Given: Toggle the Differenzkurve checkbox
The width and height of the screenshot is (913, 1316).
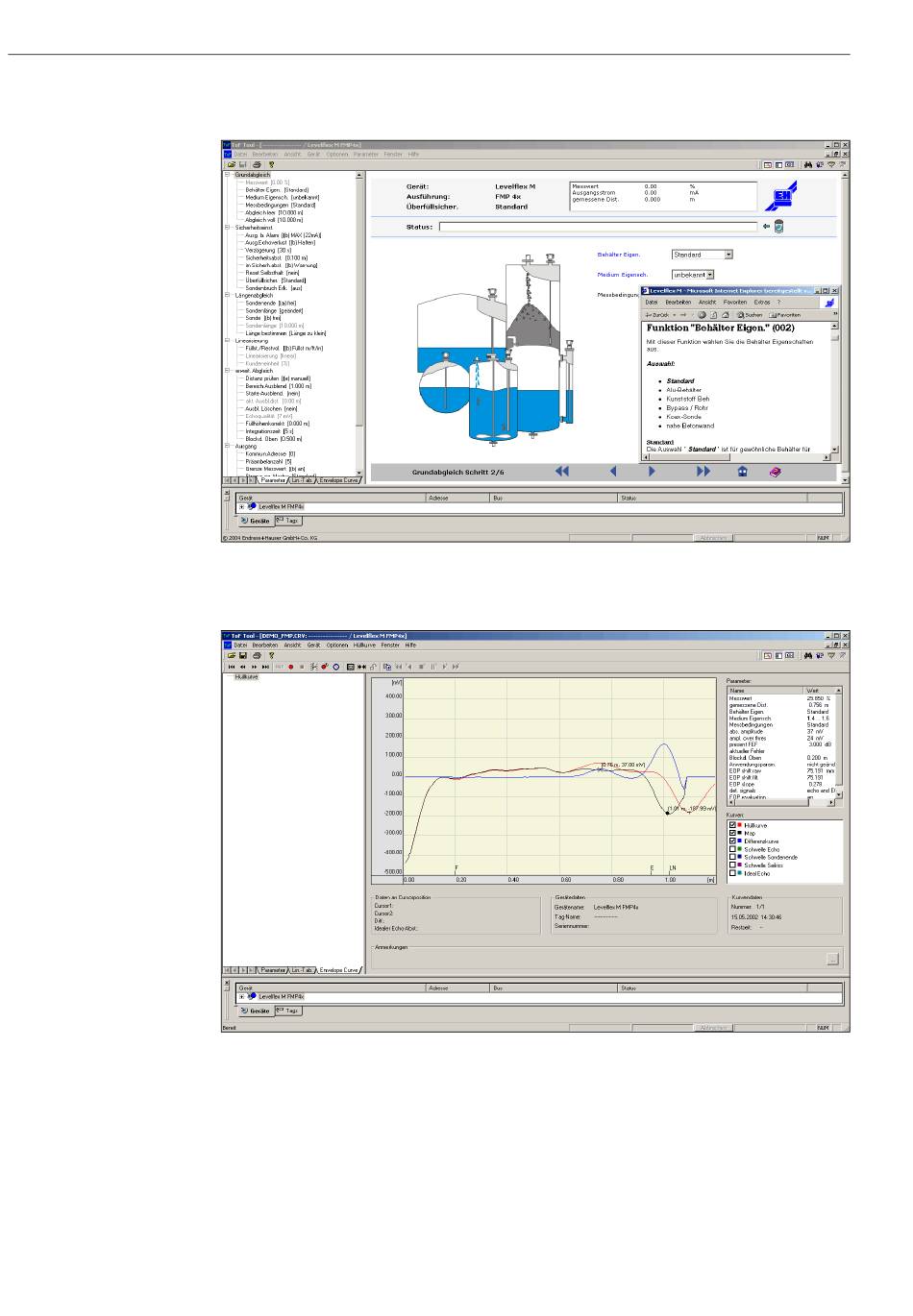Looking at the screenshot, I should click(x=733, y=841).
